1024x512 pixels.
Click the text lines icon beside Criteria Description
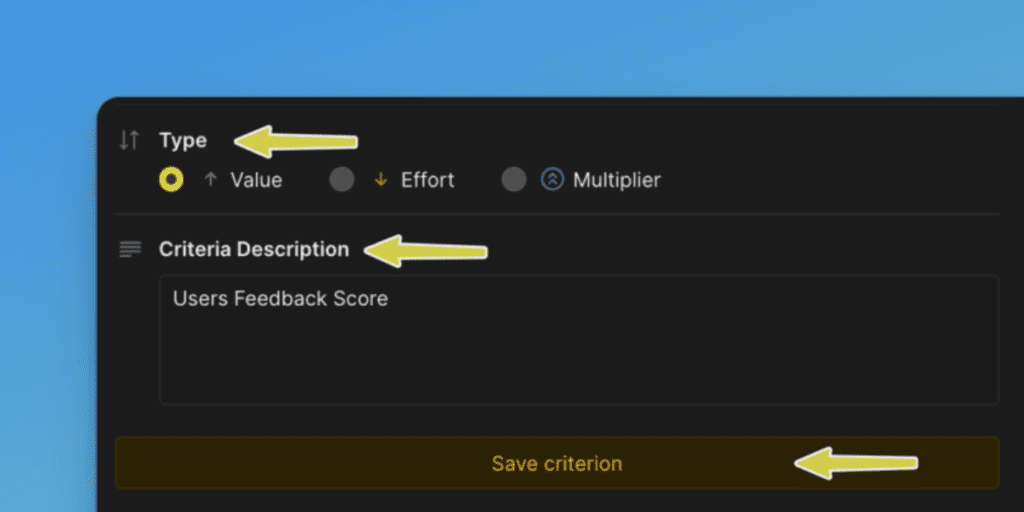tap(130, 249)
